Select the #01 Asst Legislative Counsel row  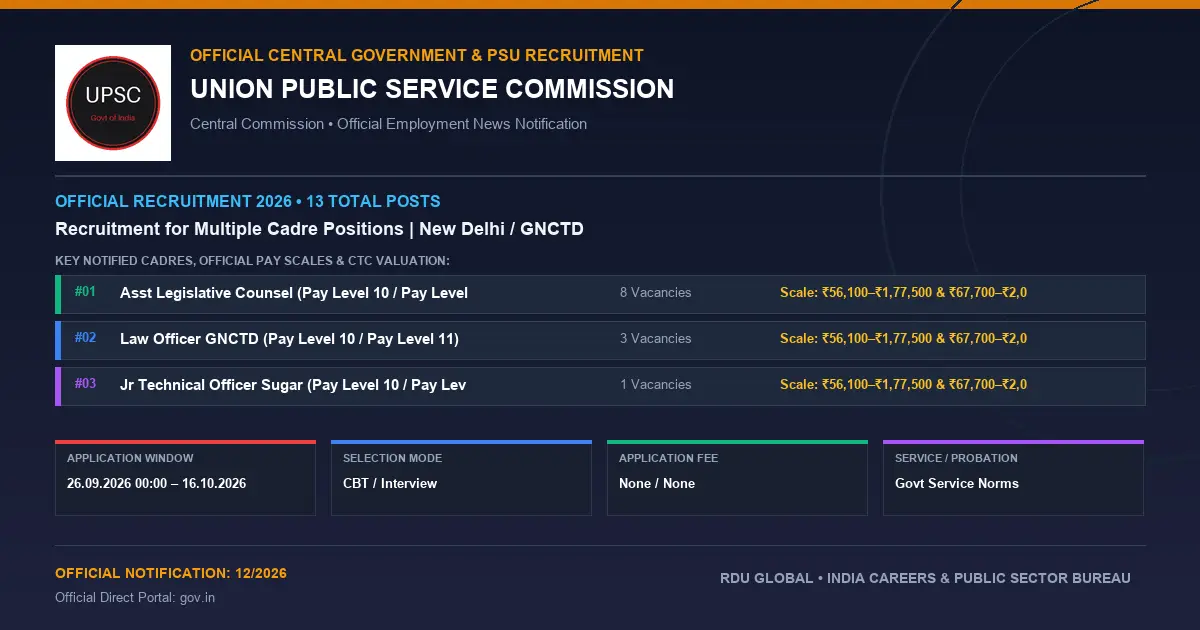600,294
